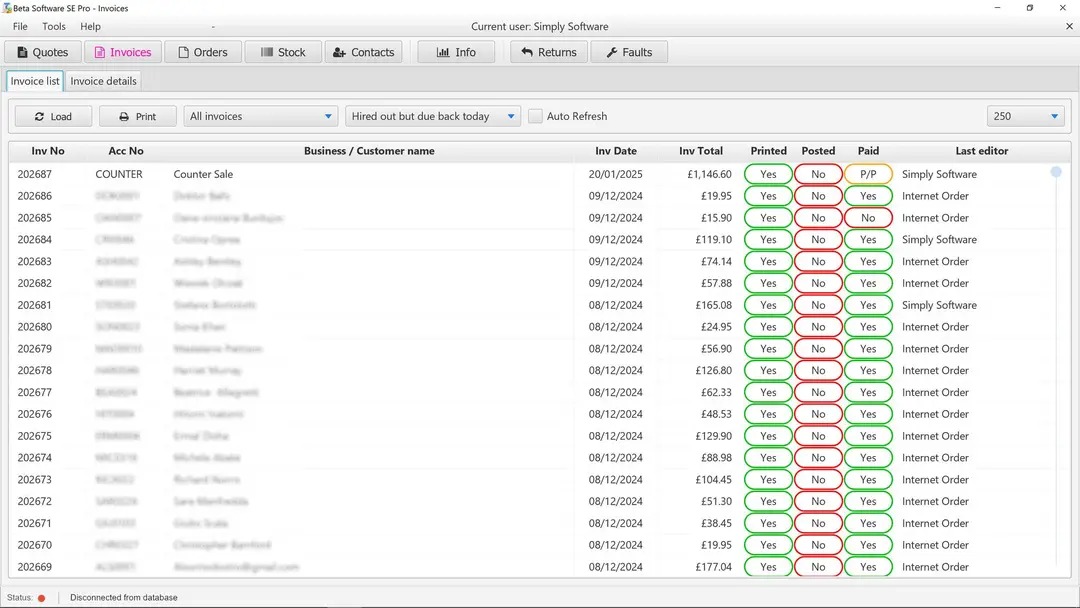Sort by the Paid column header
Screen dimensions: 1080x608
click(x=868, y=151)
